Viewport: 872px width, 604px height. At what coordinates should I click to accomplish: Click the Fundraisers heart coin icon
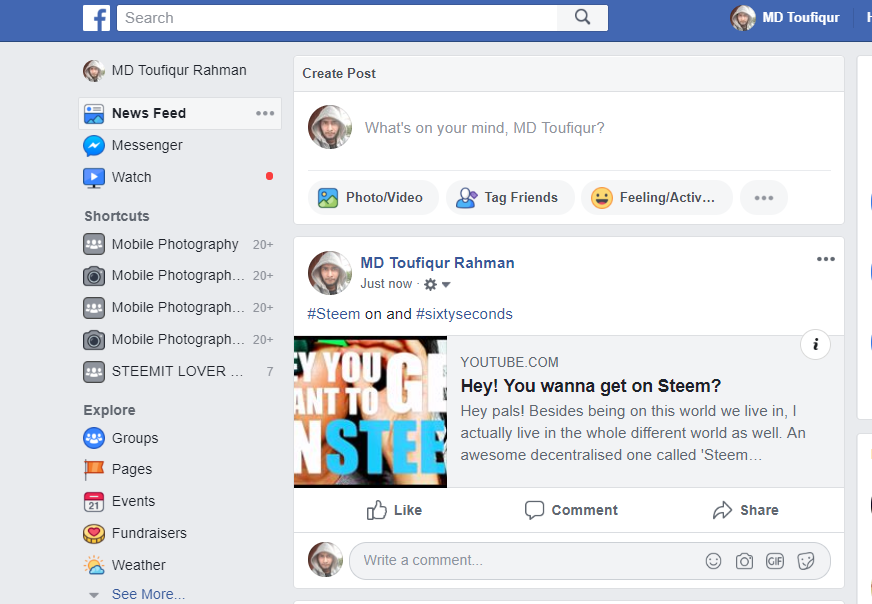click(x=94, y=534)
